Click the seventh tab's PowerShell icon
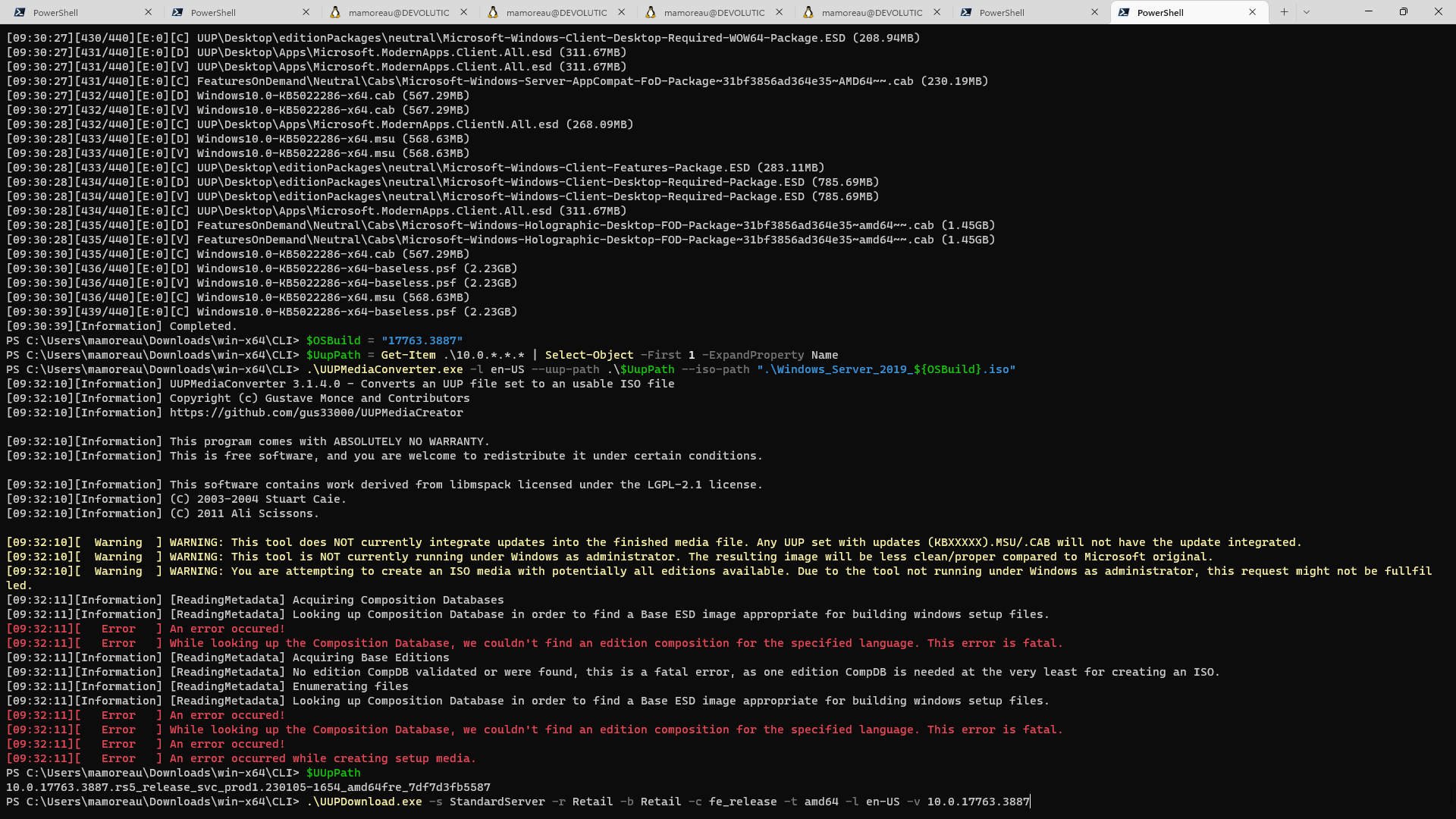Screen dimensions: 1456x819 click(x=966, y=12)
